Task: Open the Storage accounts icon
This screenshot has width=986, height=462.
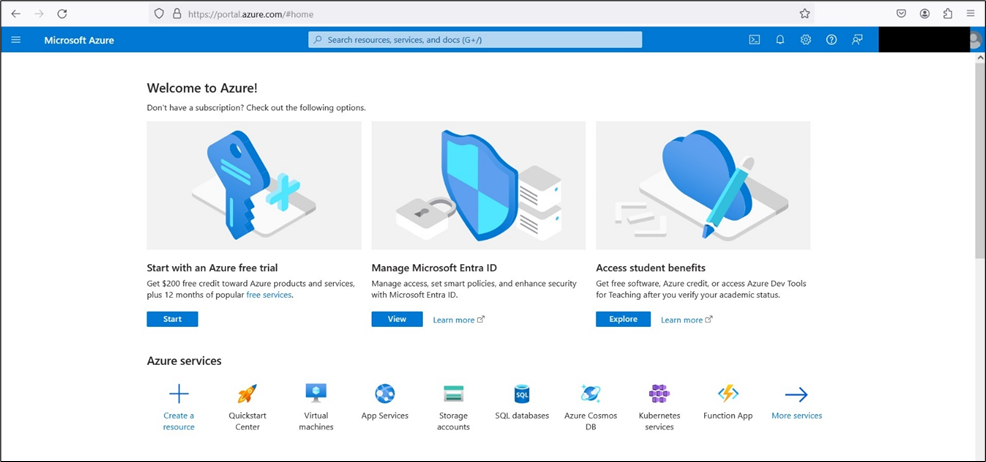Action: (x=453, y=394)
